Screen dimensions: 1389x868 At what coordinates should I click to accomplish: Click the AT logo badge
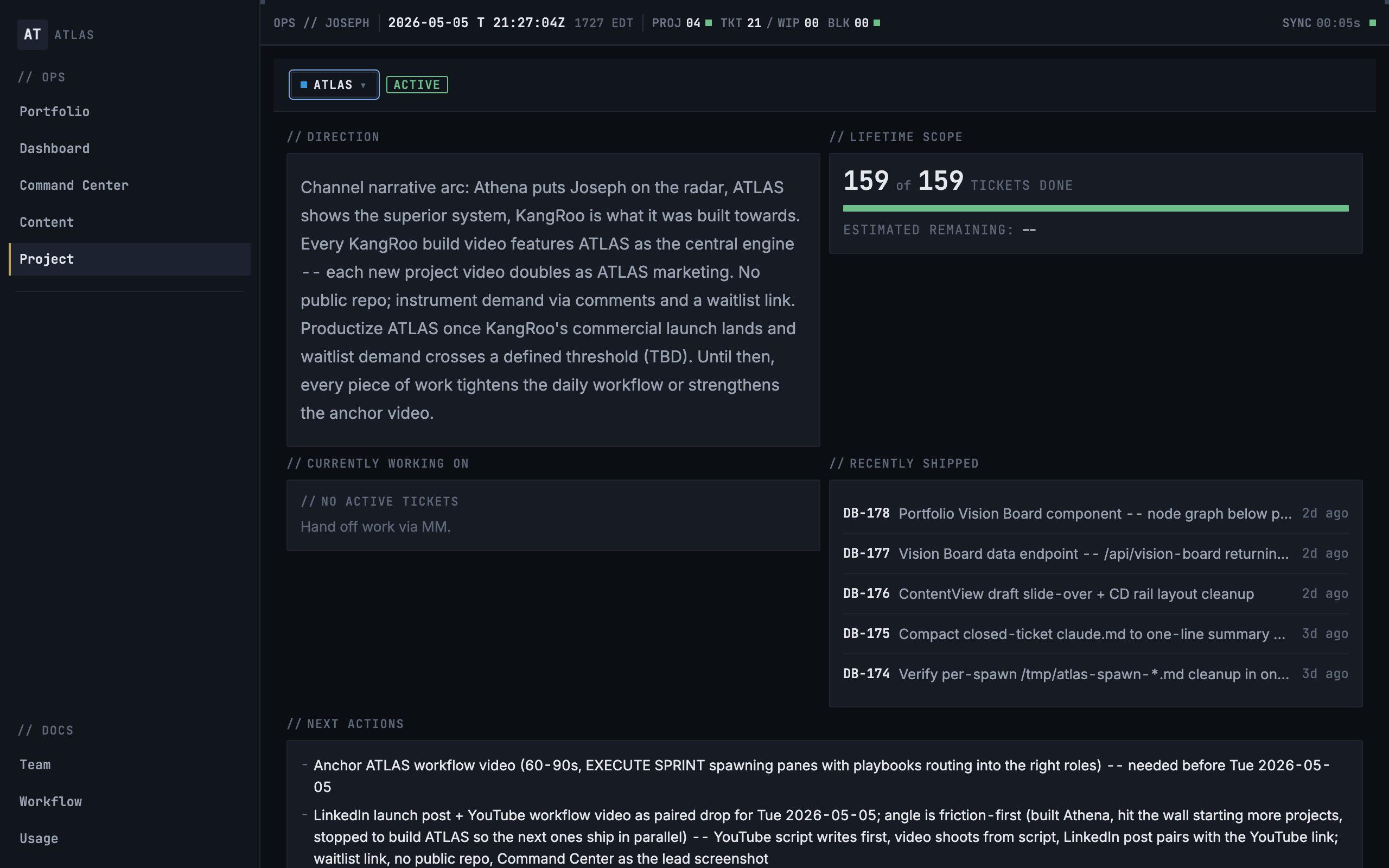[32, 34]
